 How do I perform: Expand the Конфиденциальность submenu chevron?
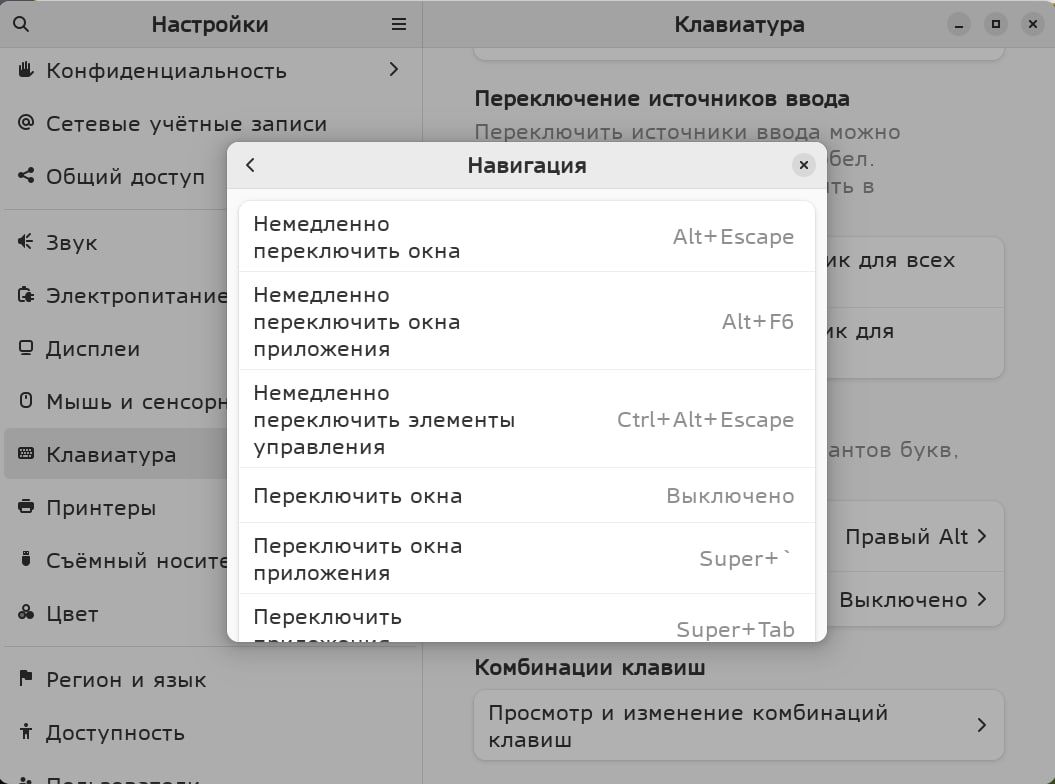pyautogui.click(x=393, y=70)
